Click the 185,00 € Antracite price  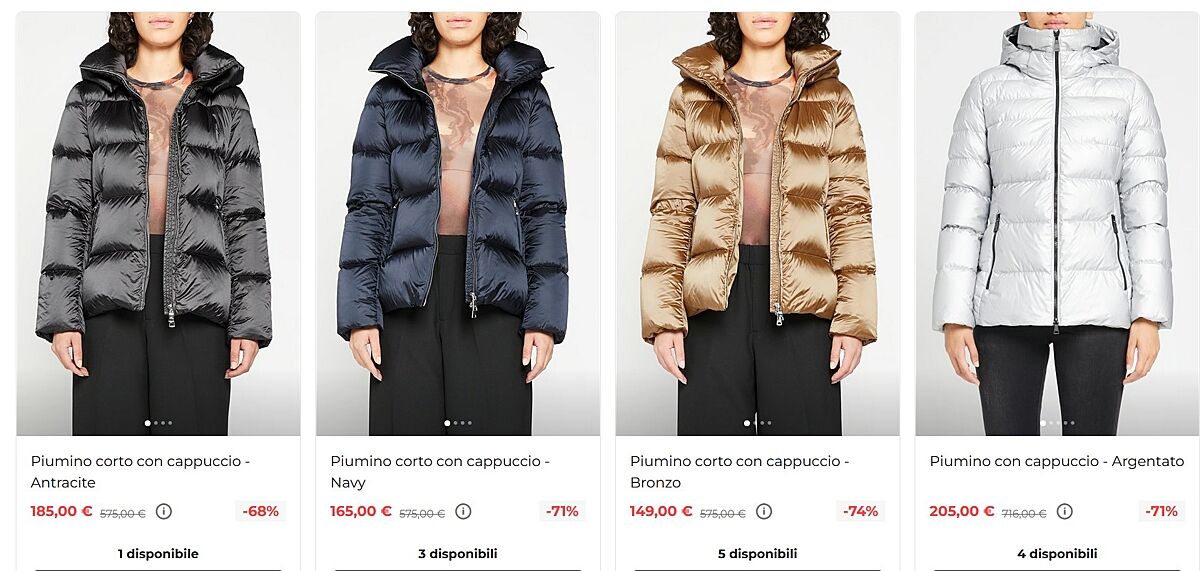click(x=61, y=511)
